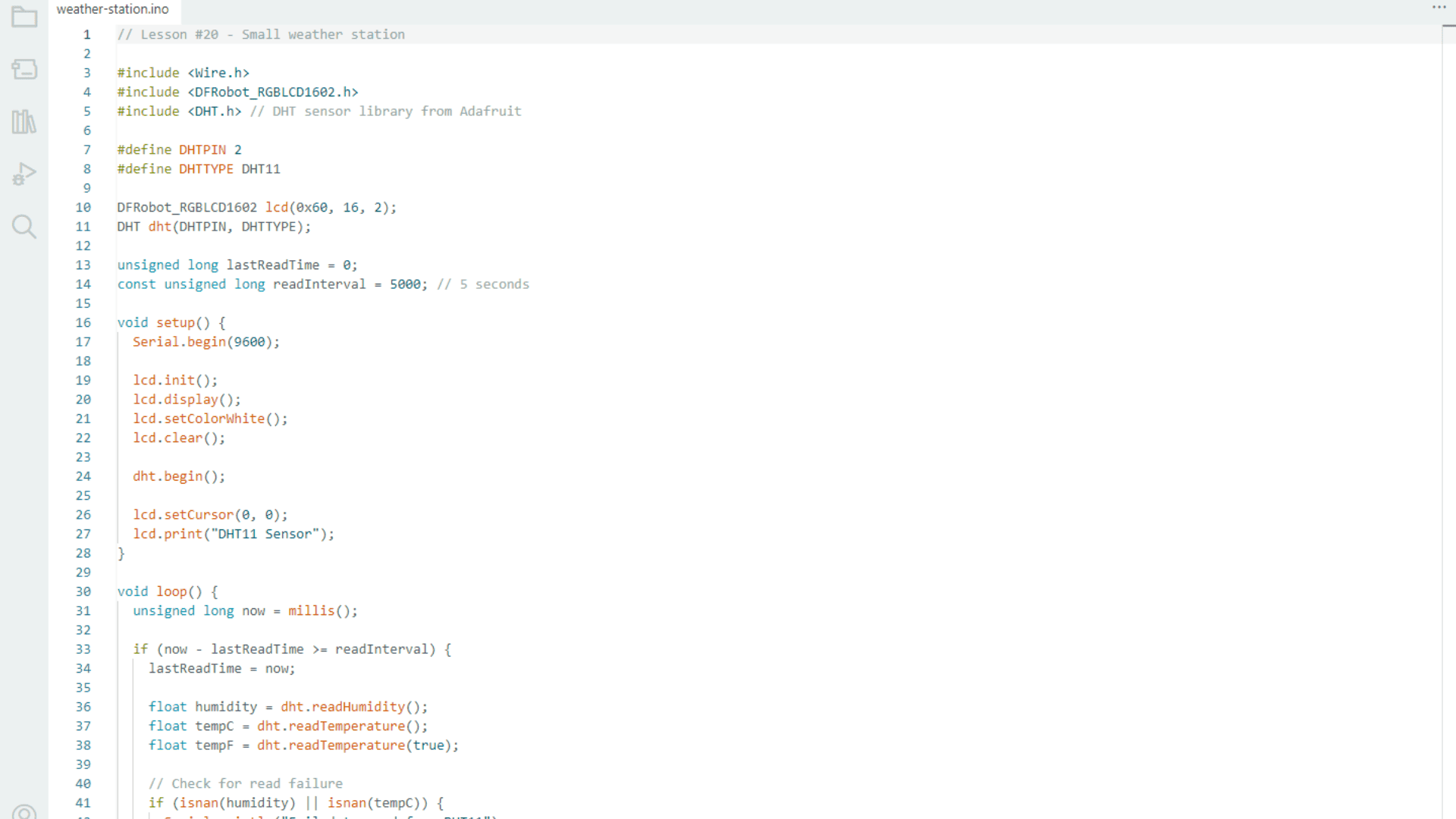Click the '#include <DFRobot_RGBLCD1602.h>' line

pyautogui.click(x=237, y=92)
